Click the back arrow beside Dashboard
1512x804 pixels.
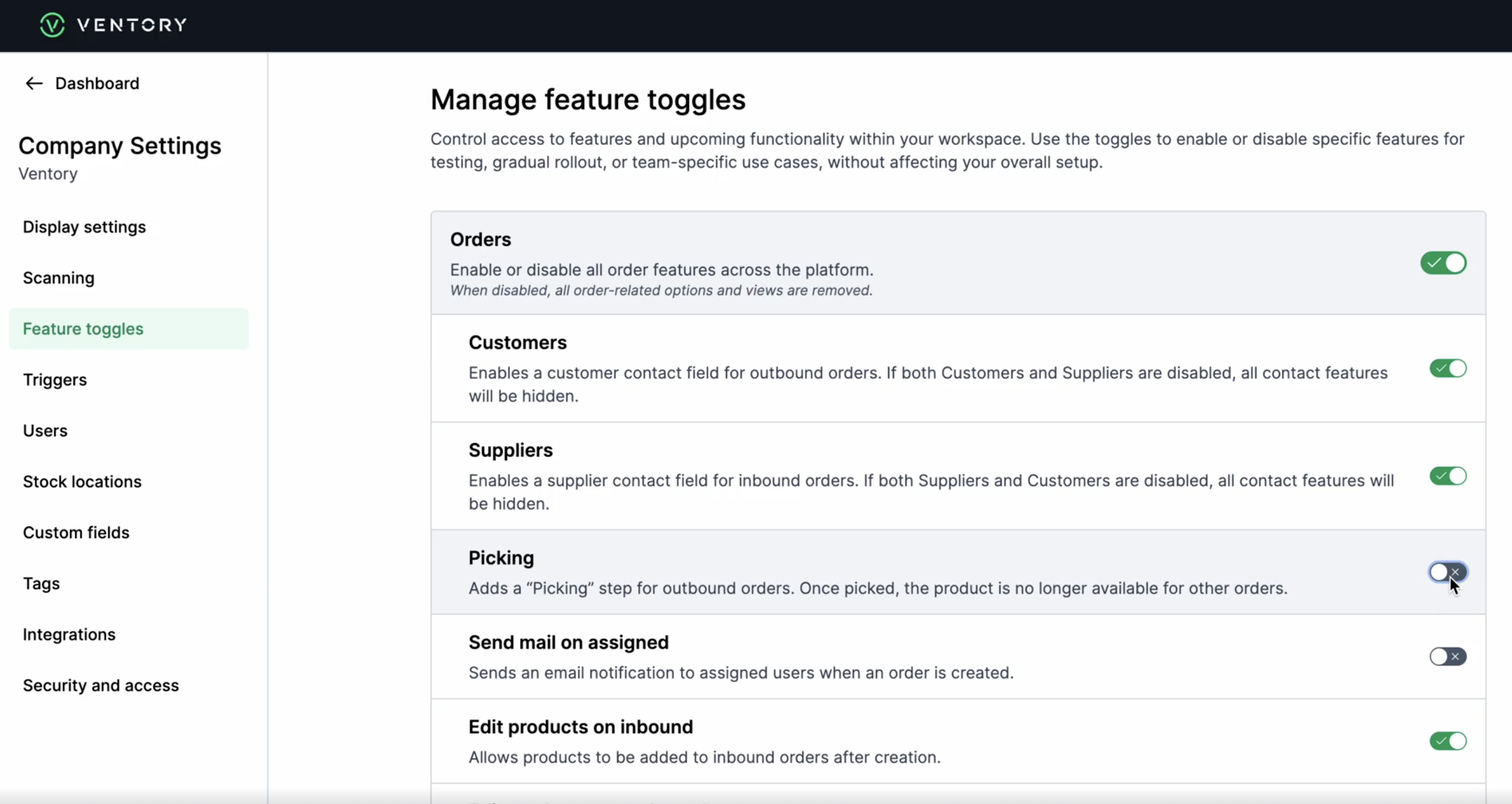pyautogui.click(x=34, y=83)
